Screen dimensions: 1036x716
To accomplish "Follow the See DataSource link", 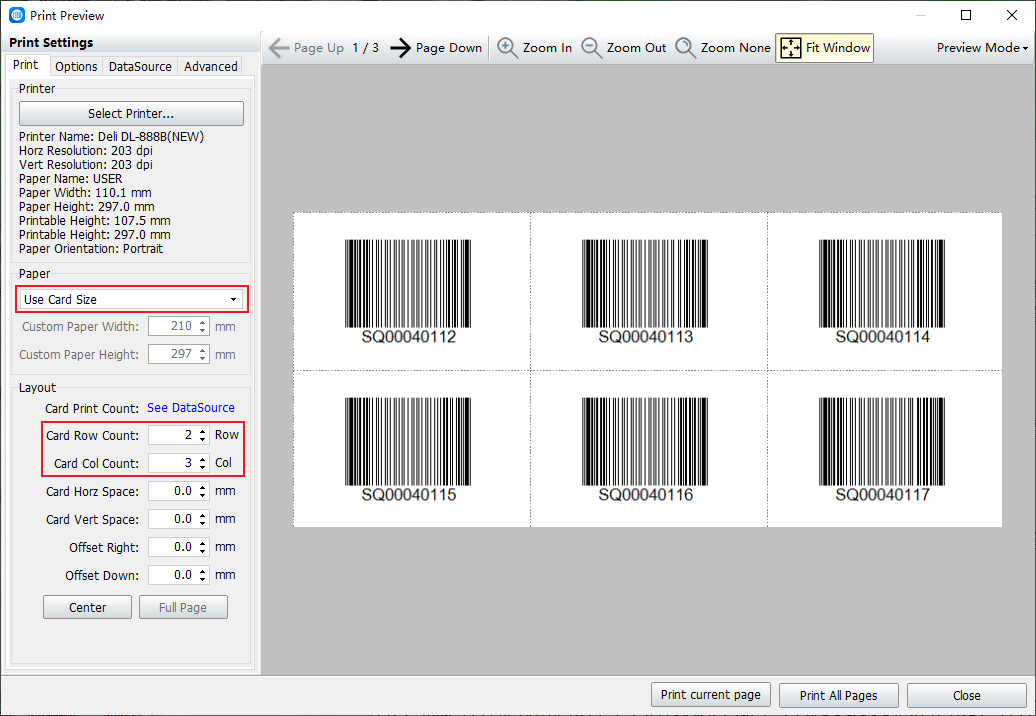I will pos(191,408).
